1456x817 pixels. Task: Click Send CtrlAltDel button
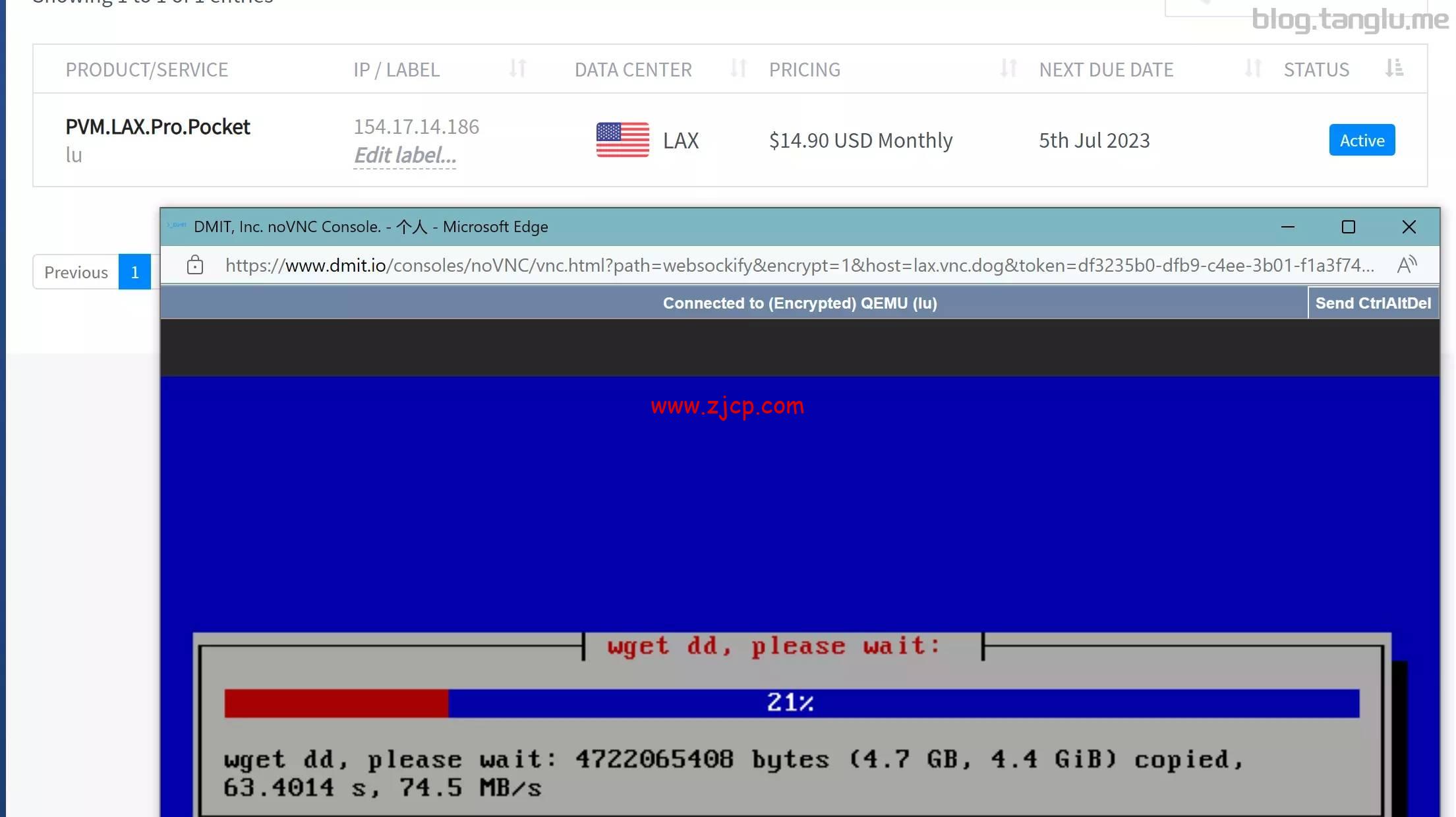point(1373,303)
